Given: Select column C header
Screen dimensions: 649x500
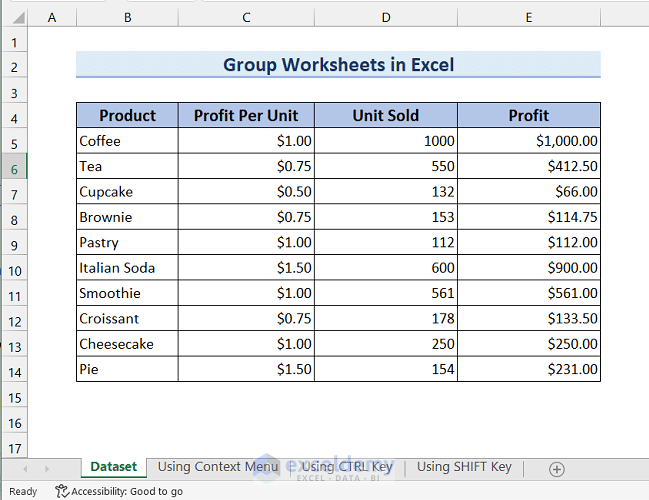Looking at the screenshot, I should (x=246, y=19).
